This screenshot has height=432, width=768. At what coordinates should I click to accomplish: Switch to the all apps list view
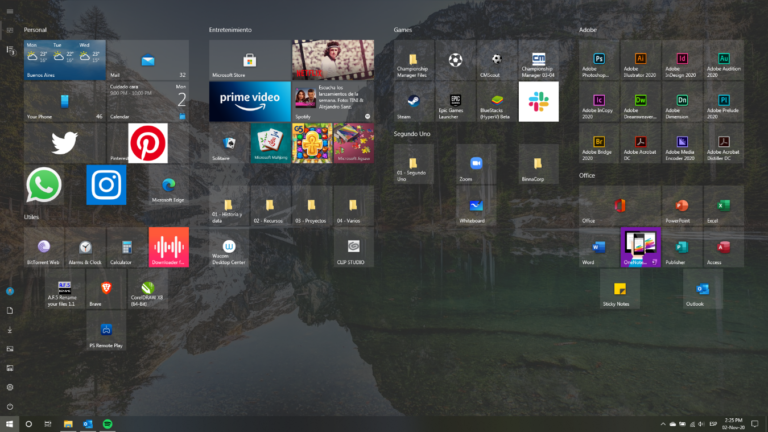(x=10, y=49)
